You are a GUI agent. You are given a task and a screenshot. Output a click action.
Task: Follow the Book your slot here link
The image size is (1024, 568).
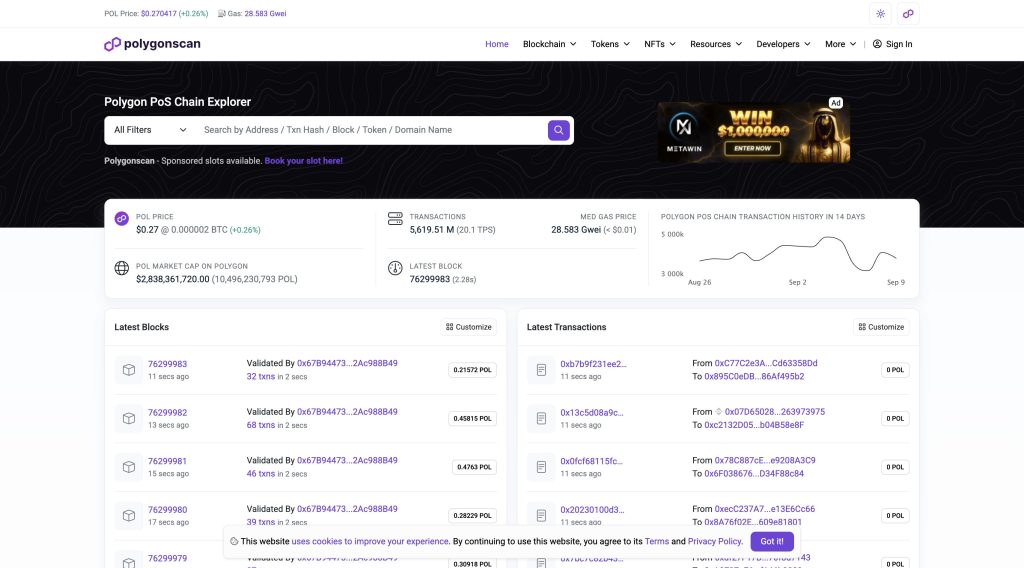tap(303, 161)
